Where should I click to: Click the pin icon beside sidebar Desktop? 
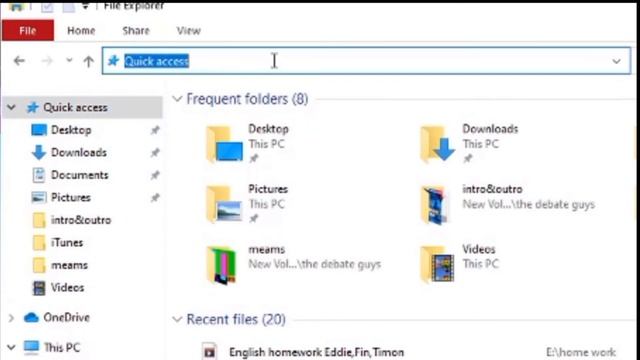point(155,131)
